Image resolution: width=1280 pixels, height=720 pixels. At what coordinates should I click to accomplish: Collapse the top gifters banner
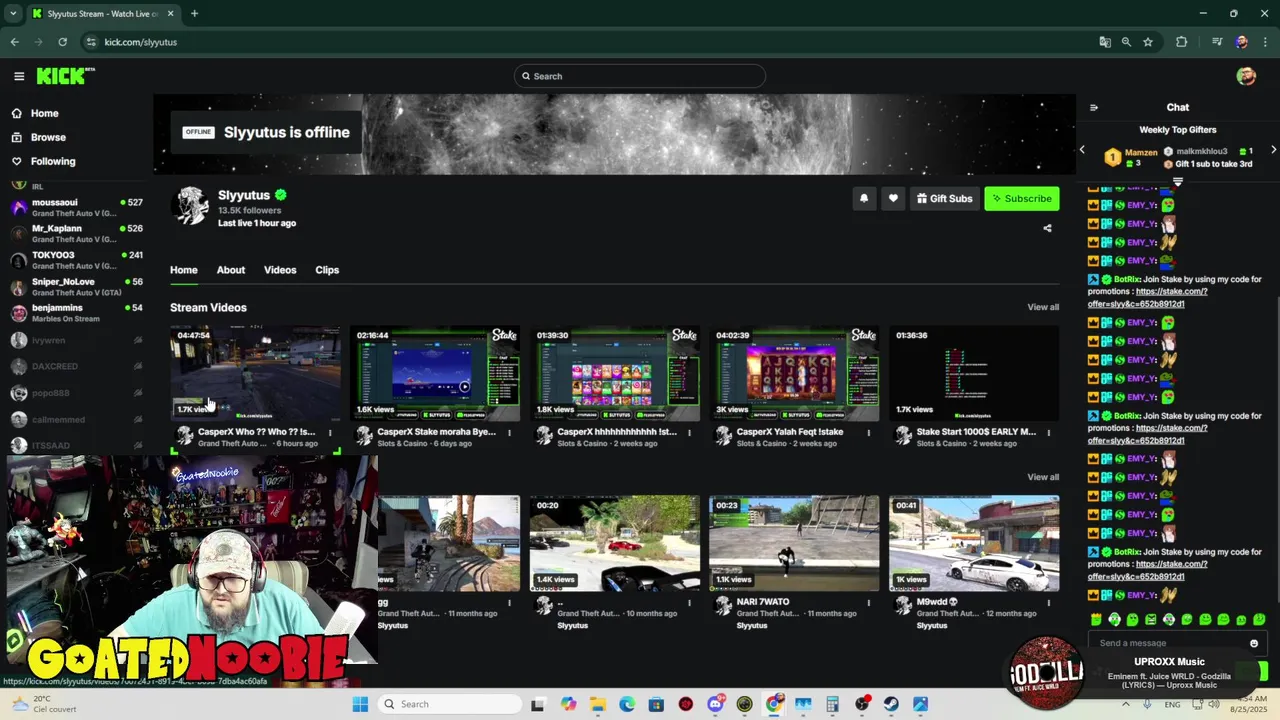pos(1177,182)
